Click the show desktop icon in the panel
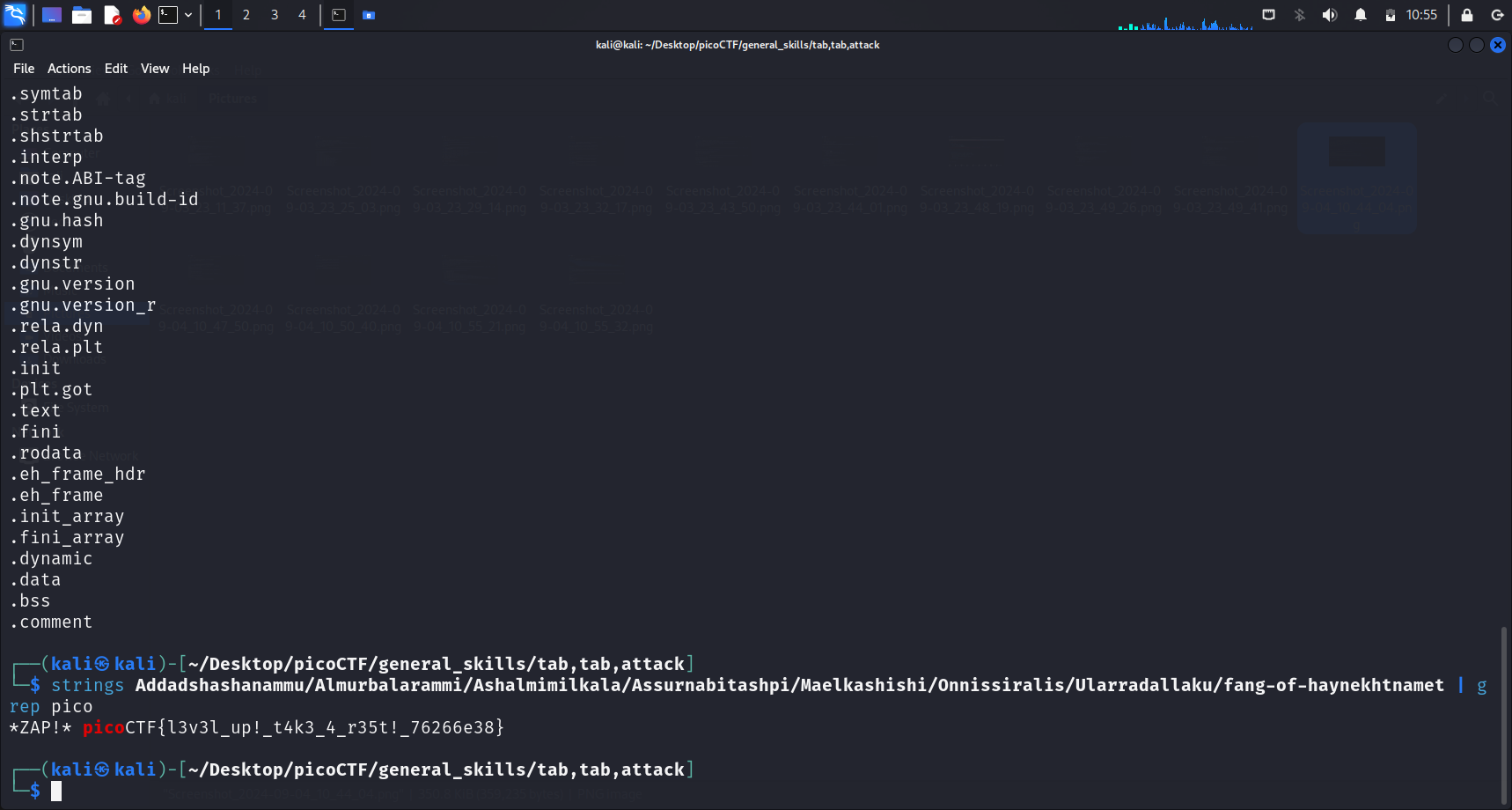Image resolution: width=1512 pixels, height=810 pixels. 52,15
